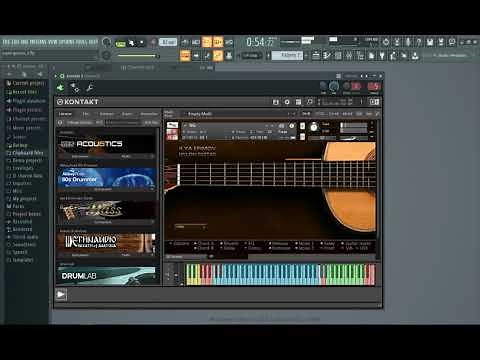This screenshot has width=480, height=360.
Task: Click the instrument Tune knob
Action: (x=314, y=127)
